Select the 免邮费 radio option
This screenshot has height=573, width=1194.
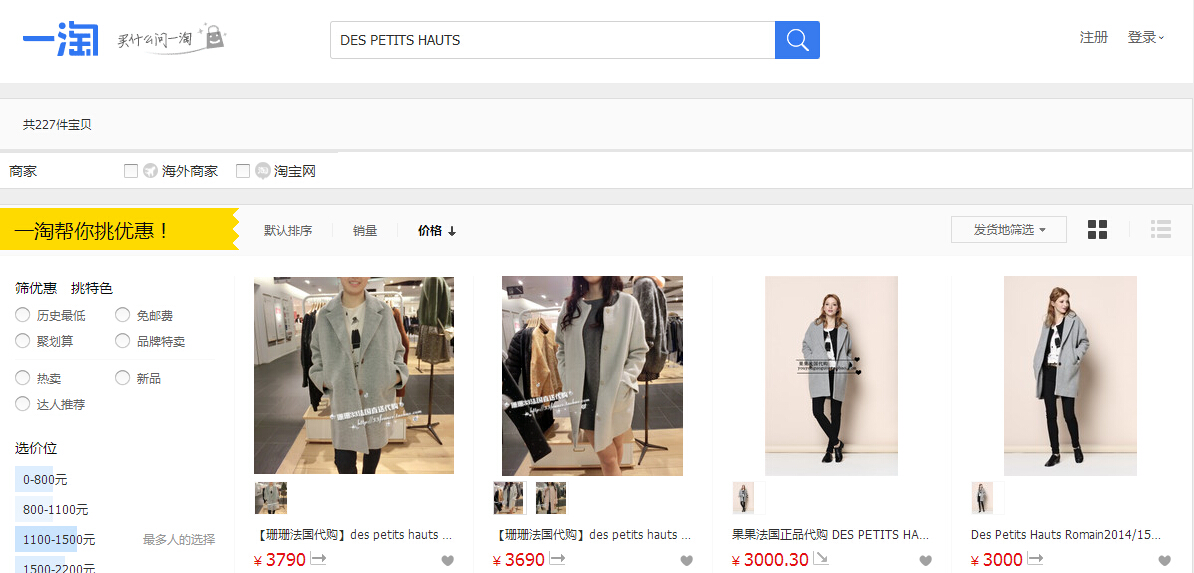(123, 315)
